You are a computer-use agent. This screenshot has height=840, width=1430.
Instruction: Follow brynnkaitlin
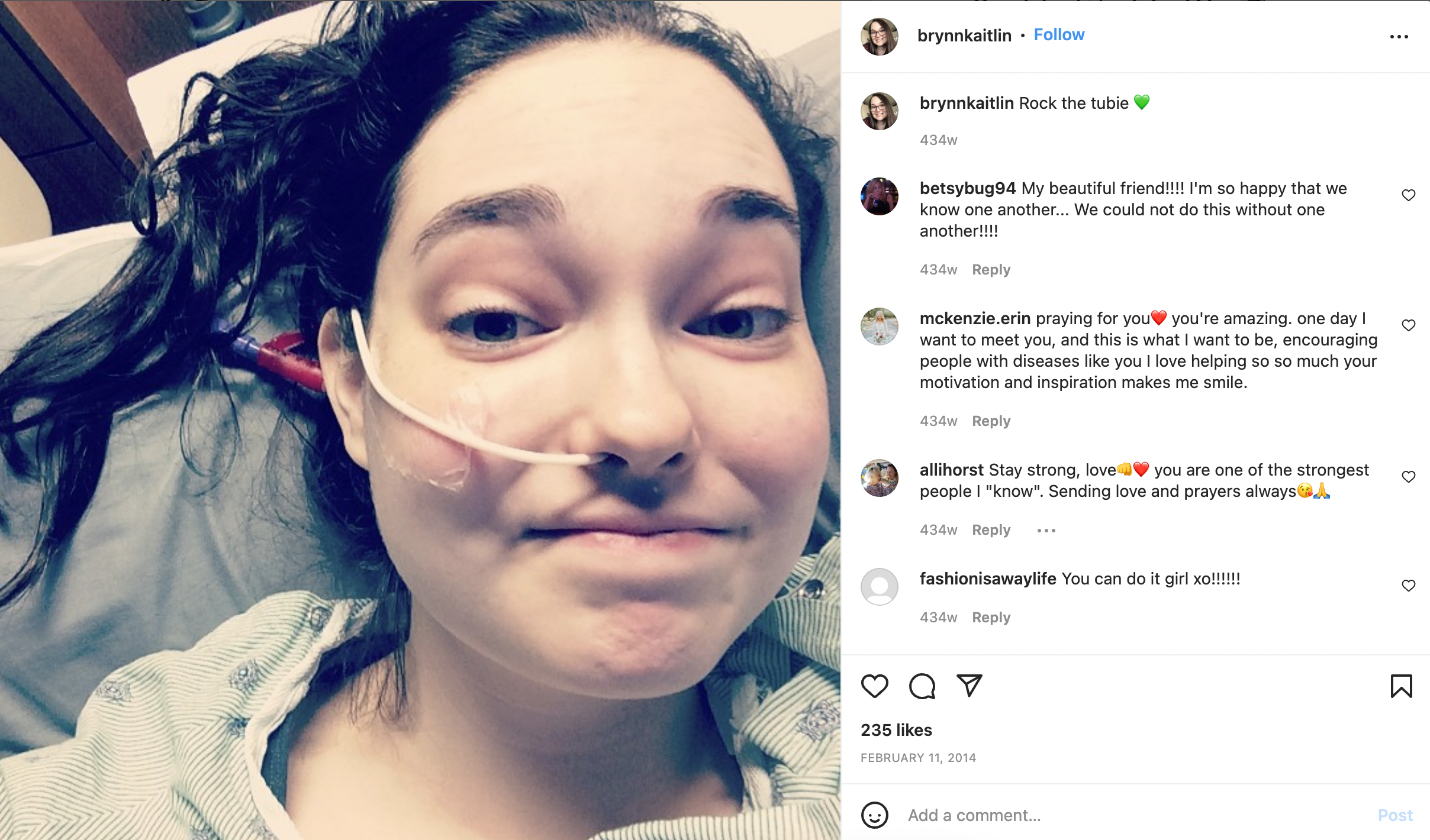pyautogui.click(x=1059, y=35)
